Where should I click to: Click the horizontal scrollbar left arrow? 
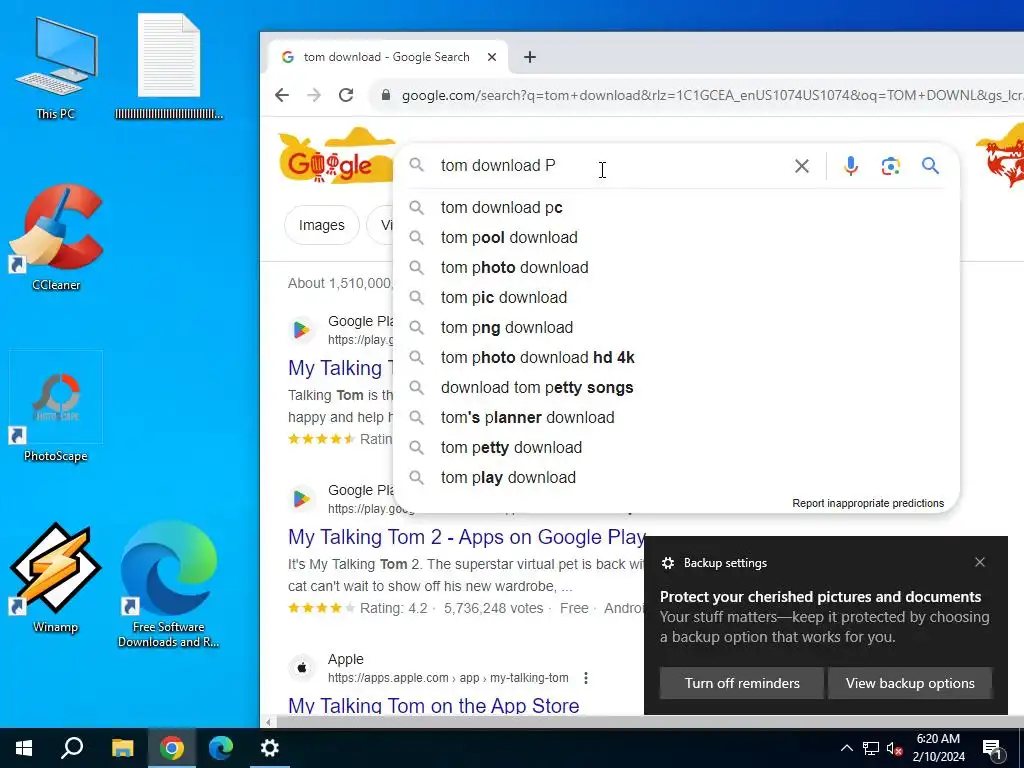tap(268, 722)
